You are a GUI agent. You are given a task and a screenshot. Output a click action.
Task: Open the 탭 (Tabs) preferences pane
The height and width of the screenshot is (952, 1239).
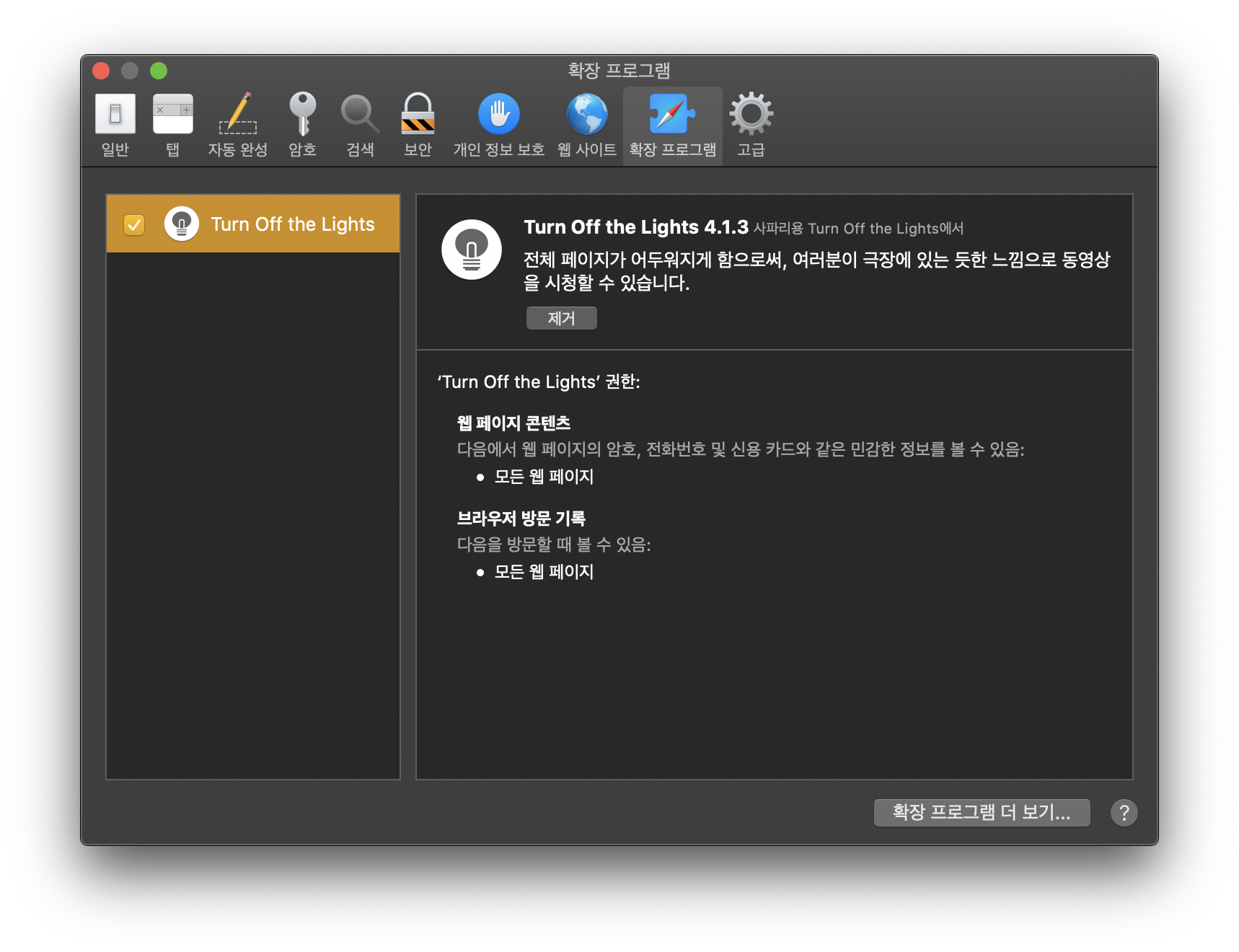pyautogui.click(x=173, y=125)
